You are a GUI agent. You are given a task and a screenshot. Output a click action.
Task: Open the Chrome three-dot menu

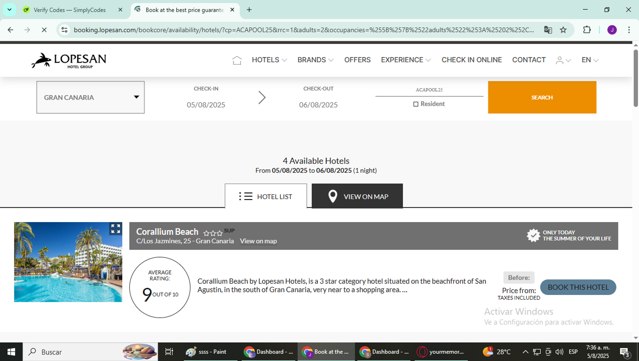[629, 30]
